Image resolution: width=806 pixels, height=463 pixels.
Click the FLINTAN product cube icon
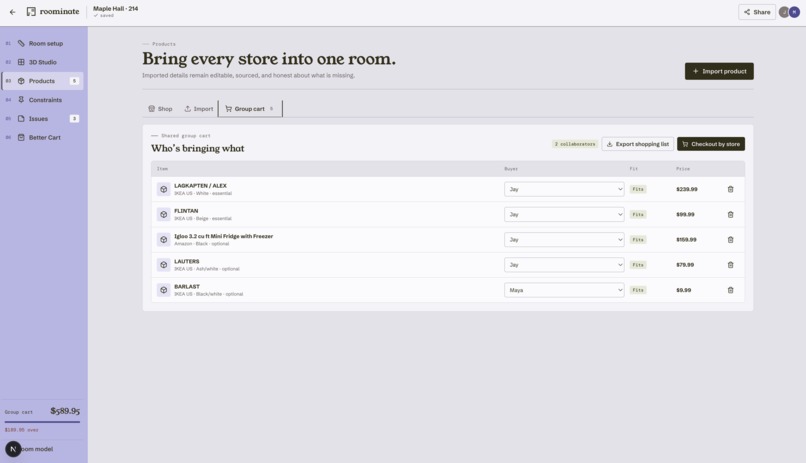(x=163, y=214)
